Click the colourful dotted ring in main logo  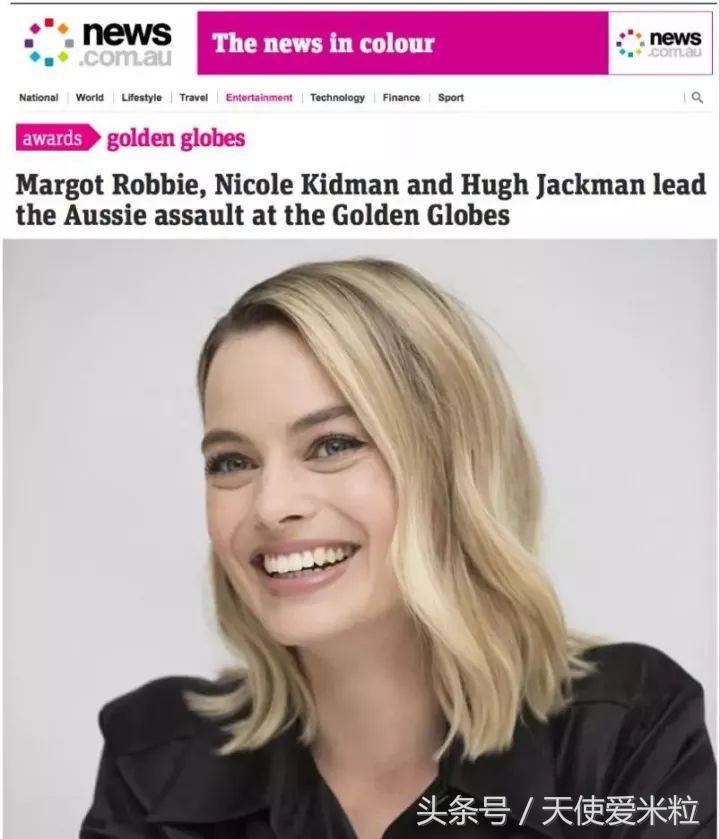click(x=49, y=43)
